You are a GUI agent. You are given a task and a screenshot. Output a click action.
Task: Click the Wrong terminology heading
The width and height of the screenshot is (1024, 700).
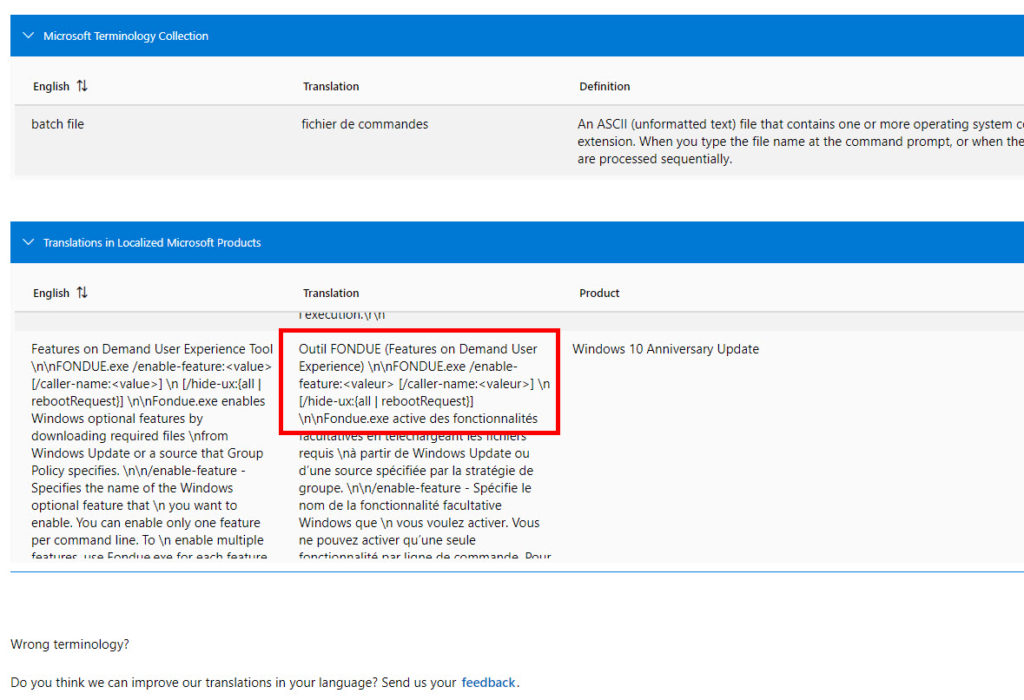click(x=70, y=644)
